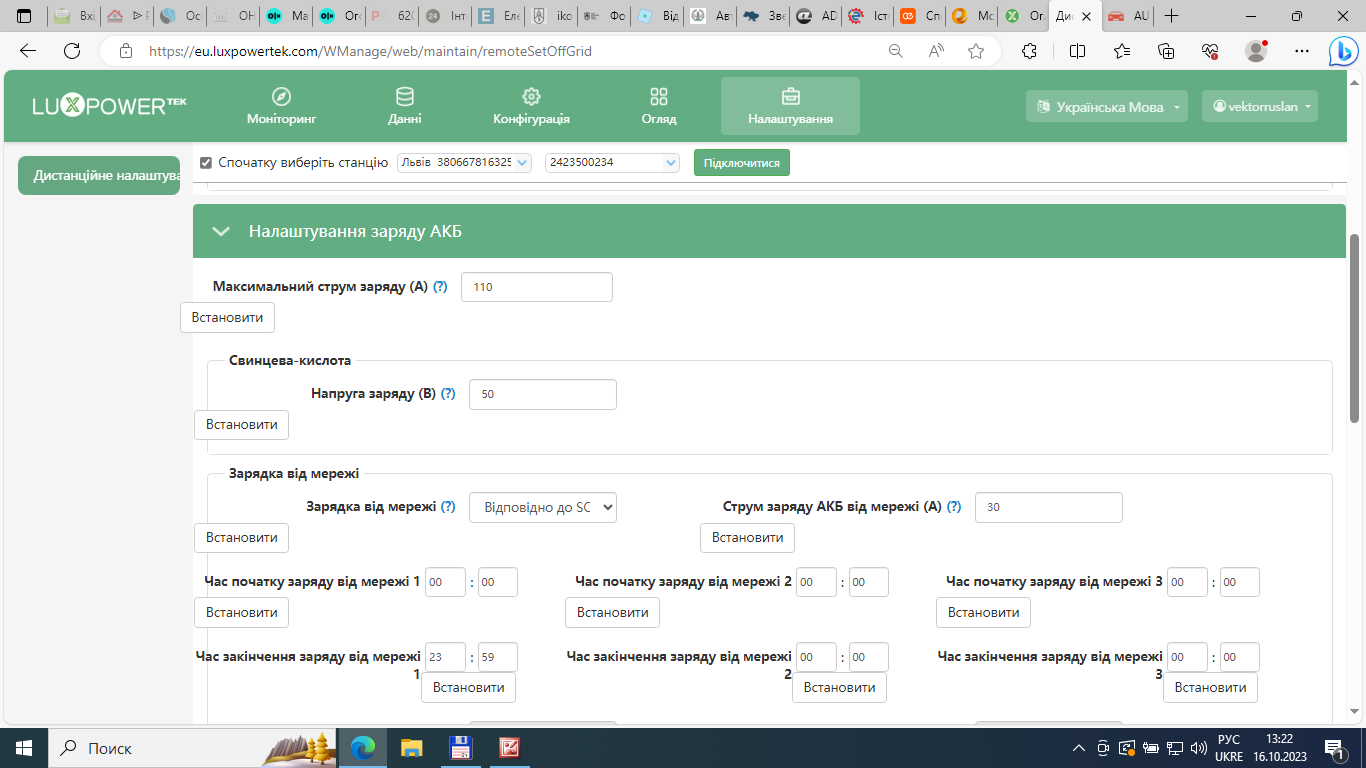This screenshot has height=768, width=1366.
Task: Click Встановити under Струм заряду АКБ від мережі
Action: pyautogui.click(x=747, y=537)
